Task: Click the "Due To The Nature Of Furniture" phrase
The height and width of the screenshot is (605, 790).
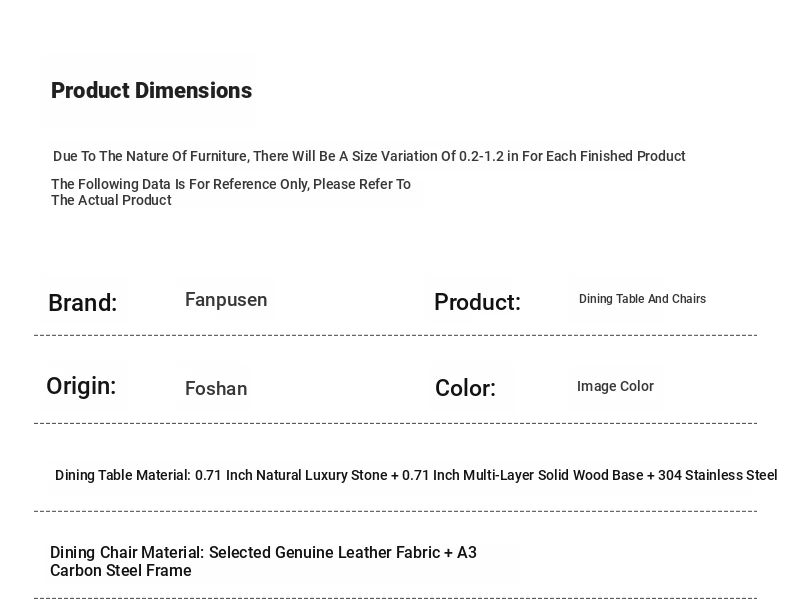Action: [x=150, y=157]
